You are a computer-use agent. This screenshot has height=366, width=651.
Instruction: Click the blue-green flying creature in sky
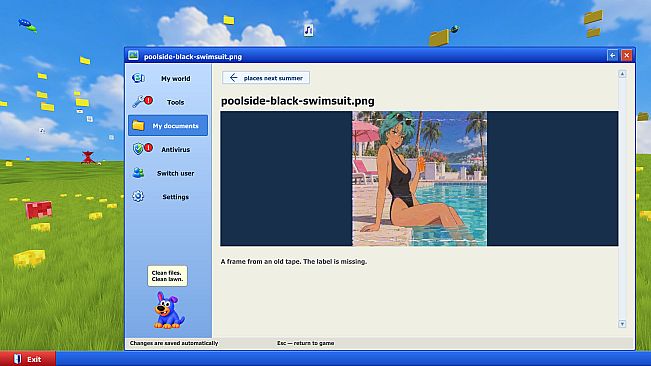pyautogui.click(x=27, y=25)
